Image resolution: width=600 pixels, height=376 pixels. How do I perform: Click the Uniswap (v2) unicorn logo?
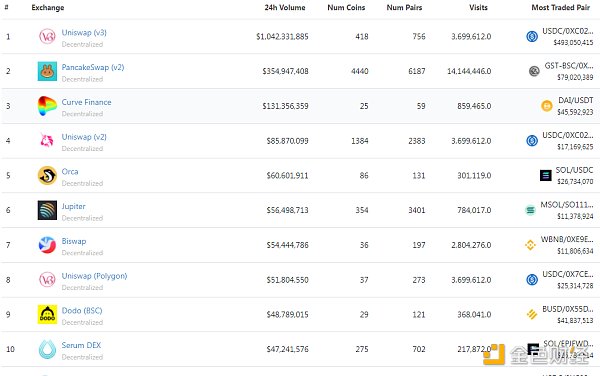[47, 140]
